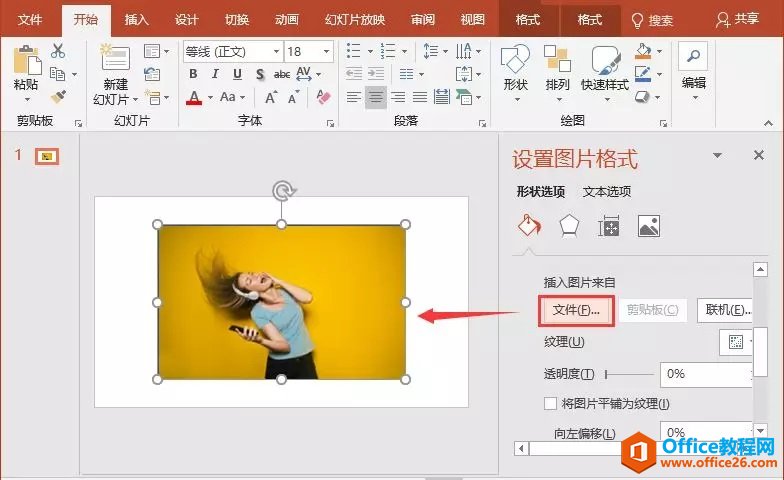784x480 pixels.
Task: Expand the 等线 (正文) font name dropdown
Action: [274, 51]
